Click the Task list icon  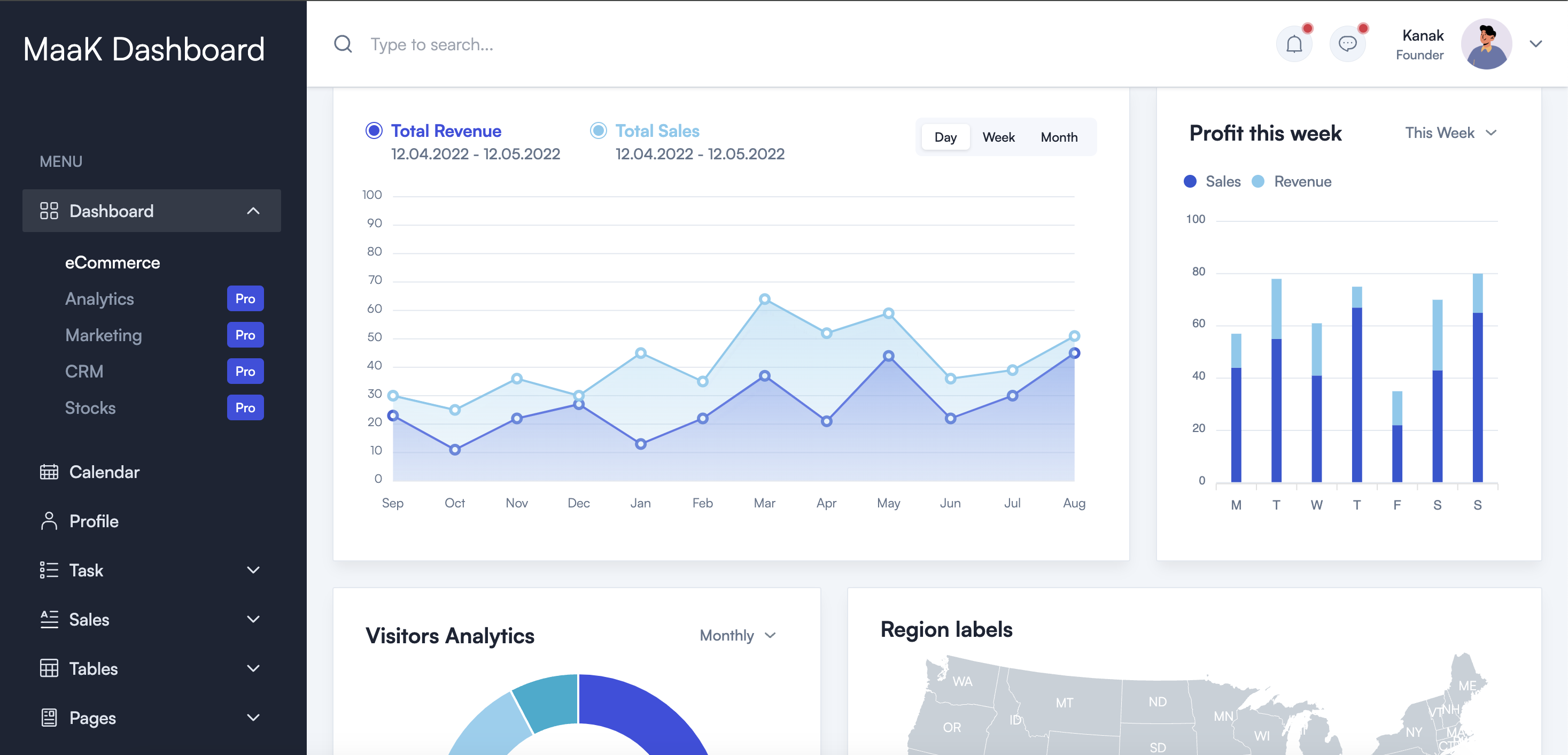tap(49, 570)
